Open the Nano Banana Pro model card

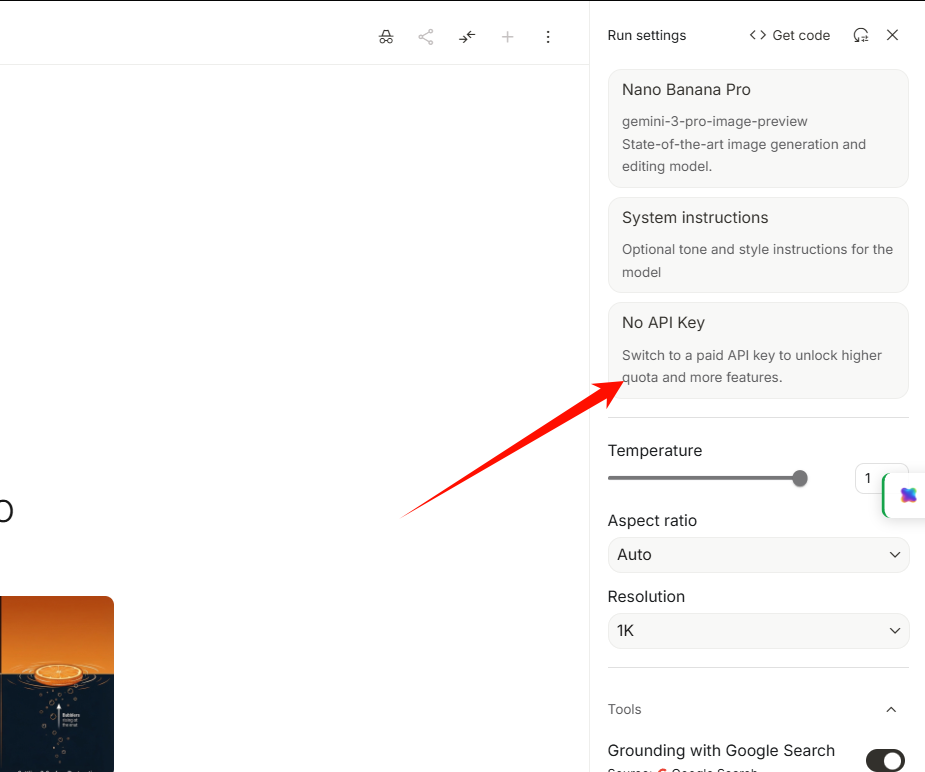[x=758, y=129]
